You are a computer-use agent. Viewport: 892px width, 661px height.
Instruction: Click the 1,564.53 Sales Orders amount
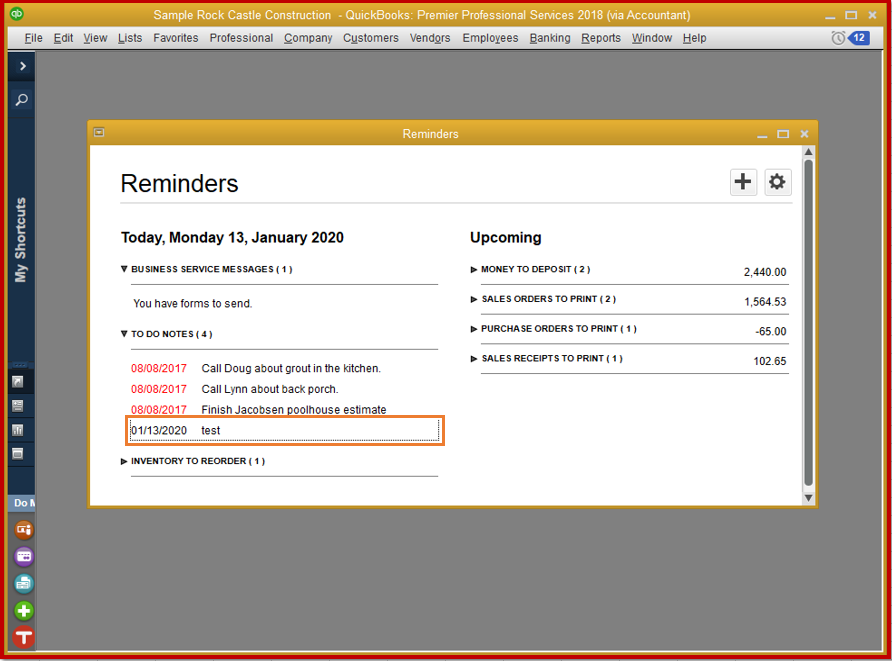click(x=765, y=302)
